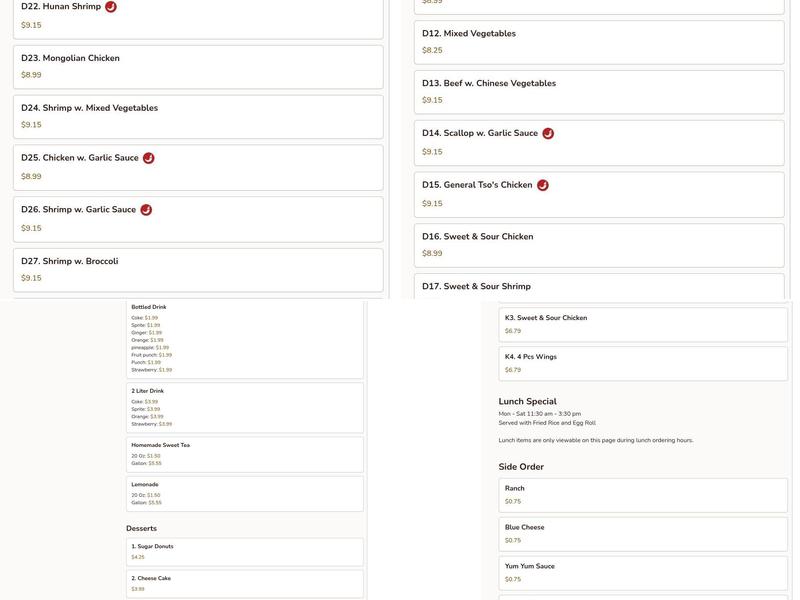Select D23 Mongolian Chicken
The width and height of the screenshot is (800, 600).
pyautogui.click(x=197, y=66)
